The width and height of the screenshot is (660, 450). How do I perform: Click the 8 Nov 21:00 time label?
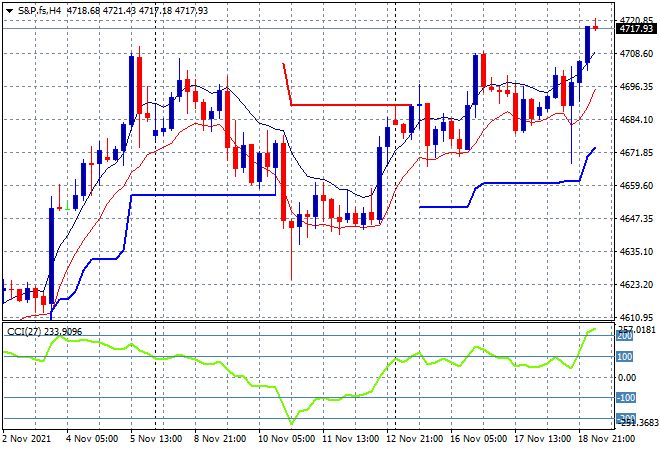click(x=220, y=439)
